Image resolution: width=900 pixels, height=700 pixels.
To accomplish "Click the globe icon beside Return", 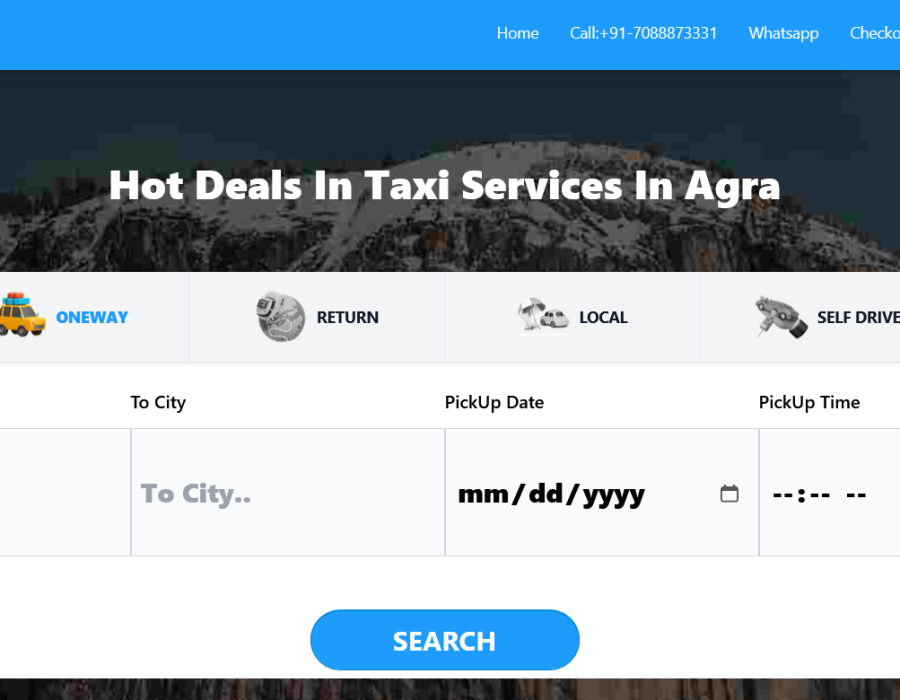I will pos(280,317).
